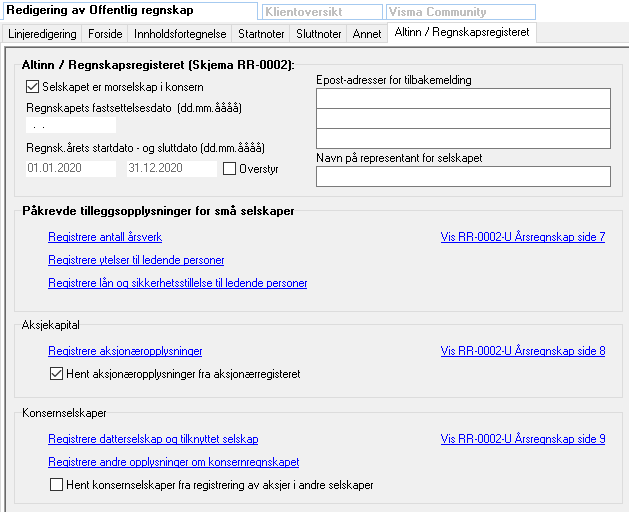Switch to the Annet tab
The image size is (629, 512).
pos(368,34)
